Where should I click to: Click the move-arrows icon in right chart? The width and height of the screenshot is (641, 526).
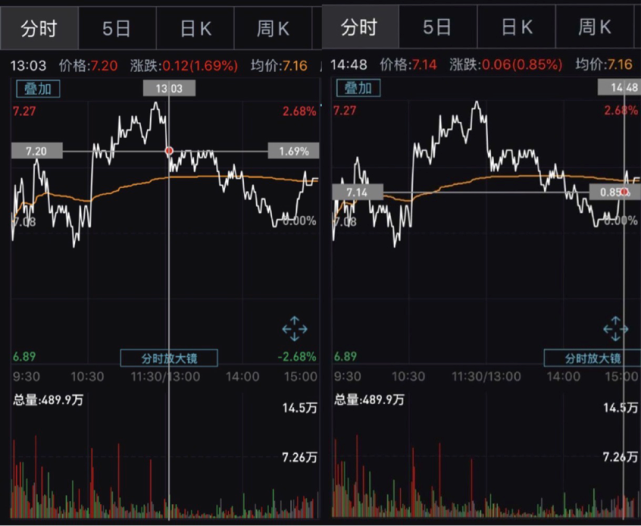pos(616,329)
